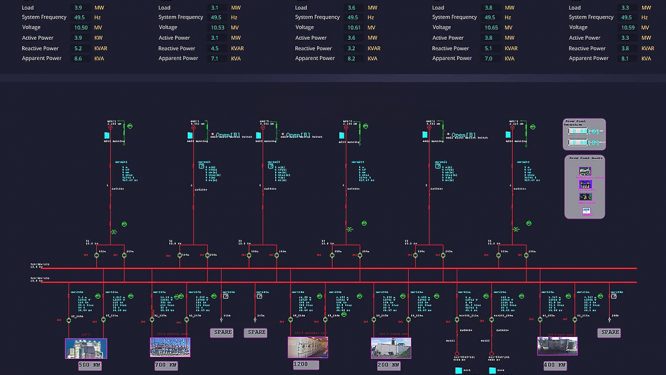Screen dimensions: 666x375
Task: Click the green status circle atop the rightmost incomer
Action: click(533, 127)
